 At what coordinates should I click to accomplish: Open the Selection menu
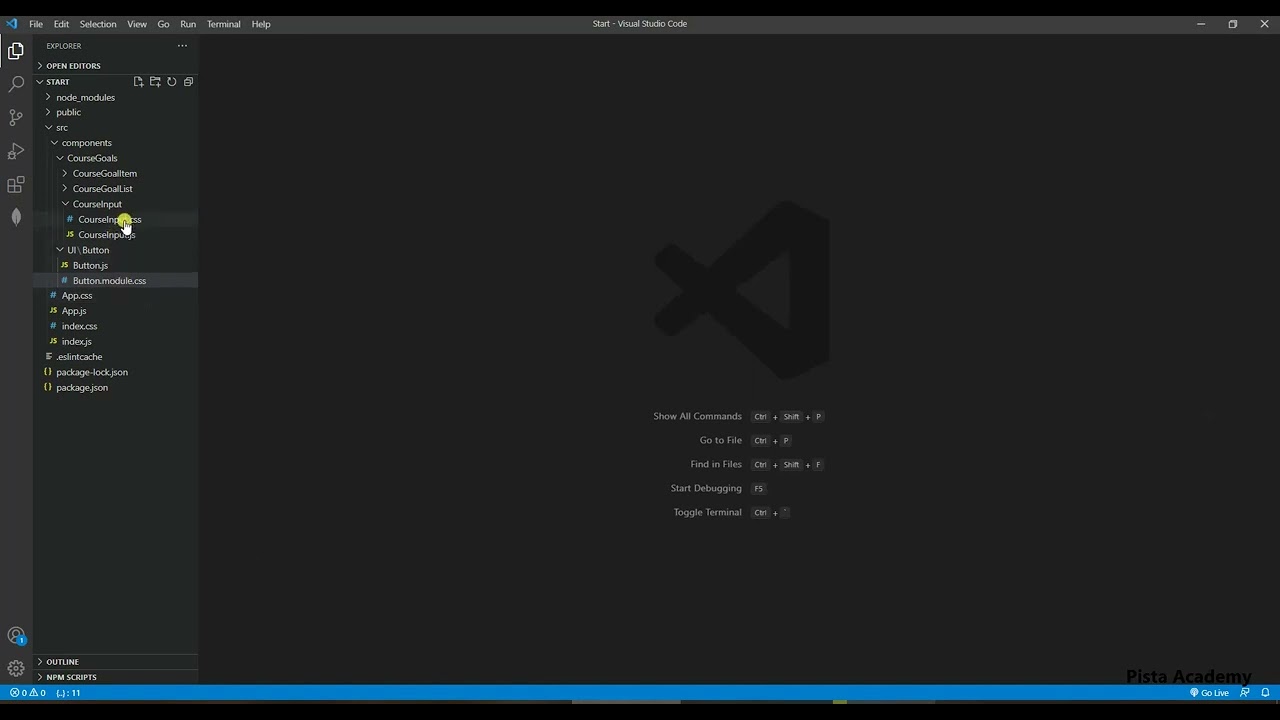(x=98, y=24)
